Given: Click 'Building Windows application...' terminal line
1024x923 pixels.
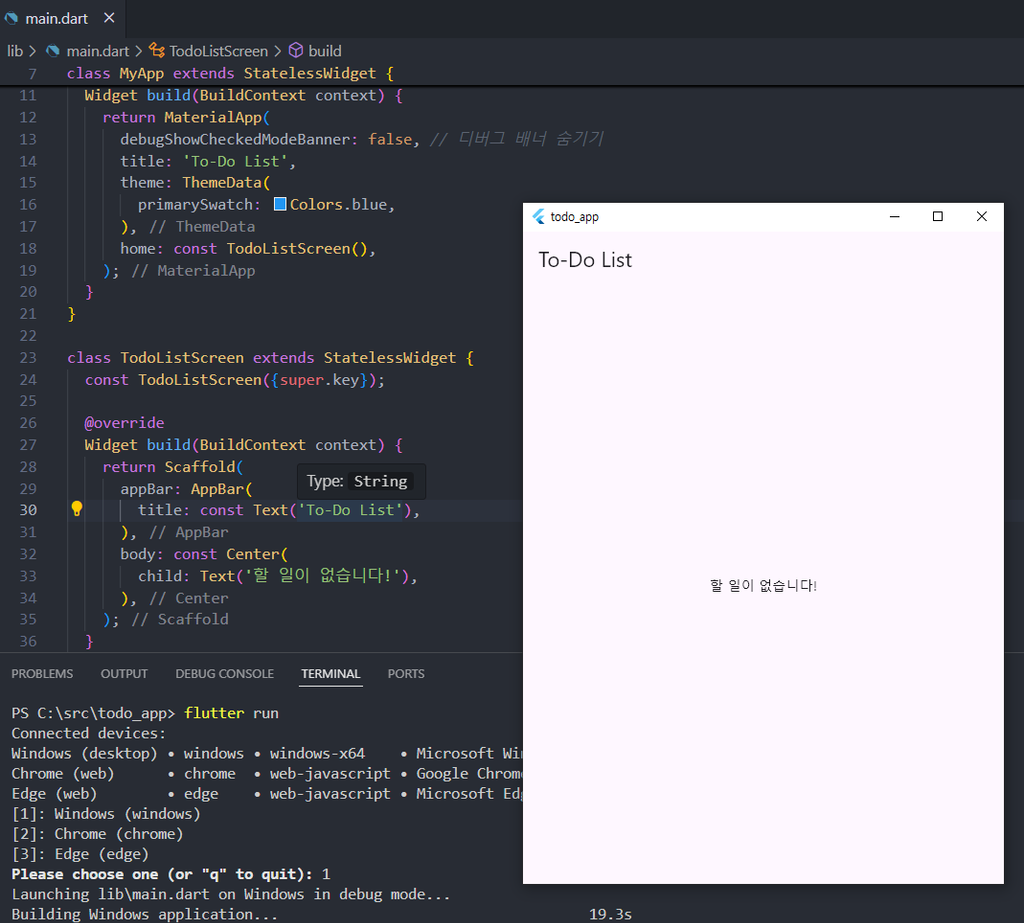Looking at the screenshot, I should (144, 915).
